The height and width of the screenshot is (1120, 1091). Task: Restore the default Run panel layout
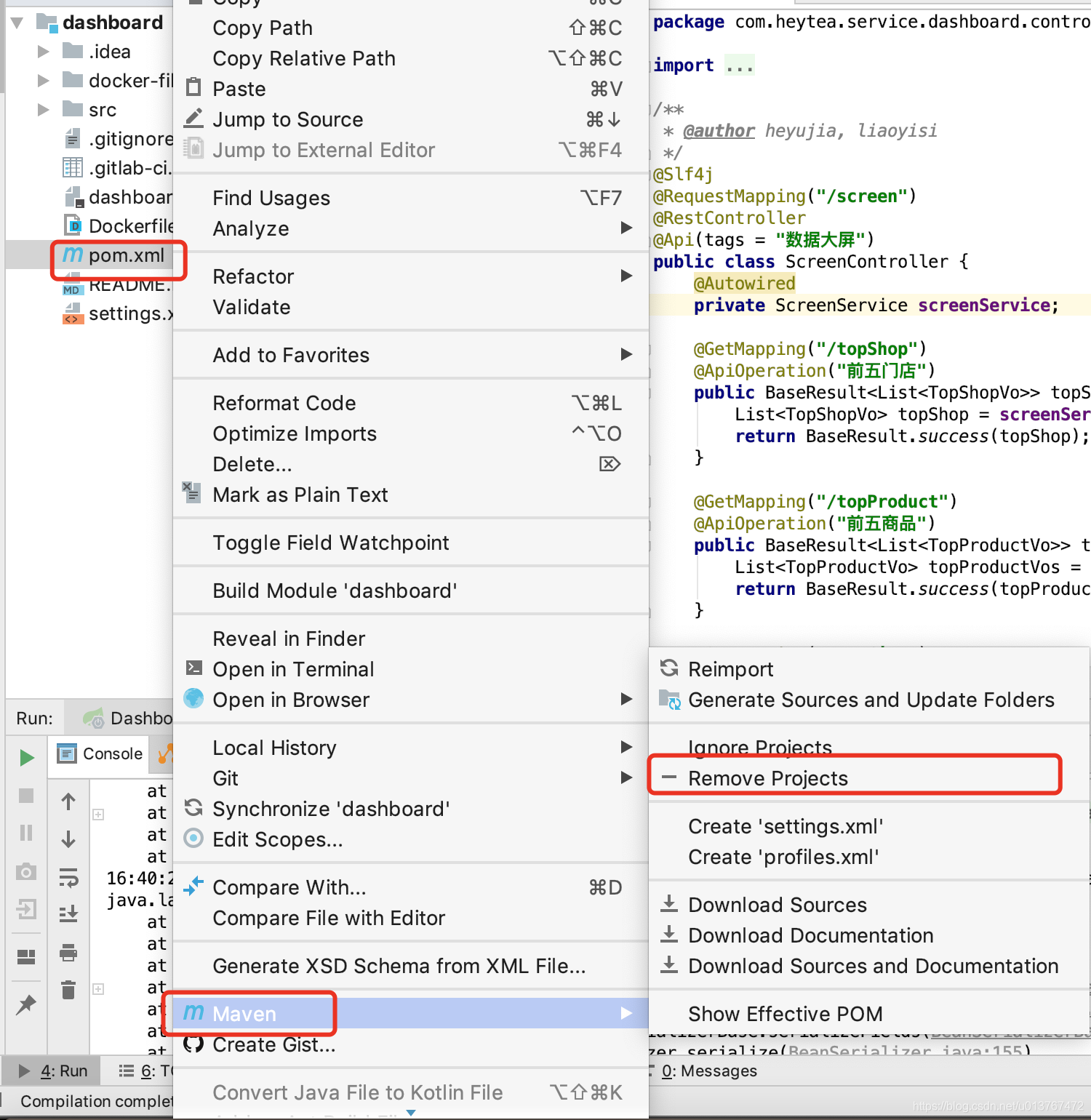pos(26,956)
